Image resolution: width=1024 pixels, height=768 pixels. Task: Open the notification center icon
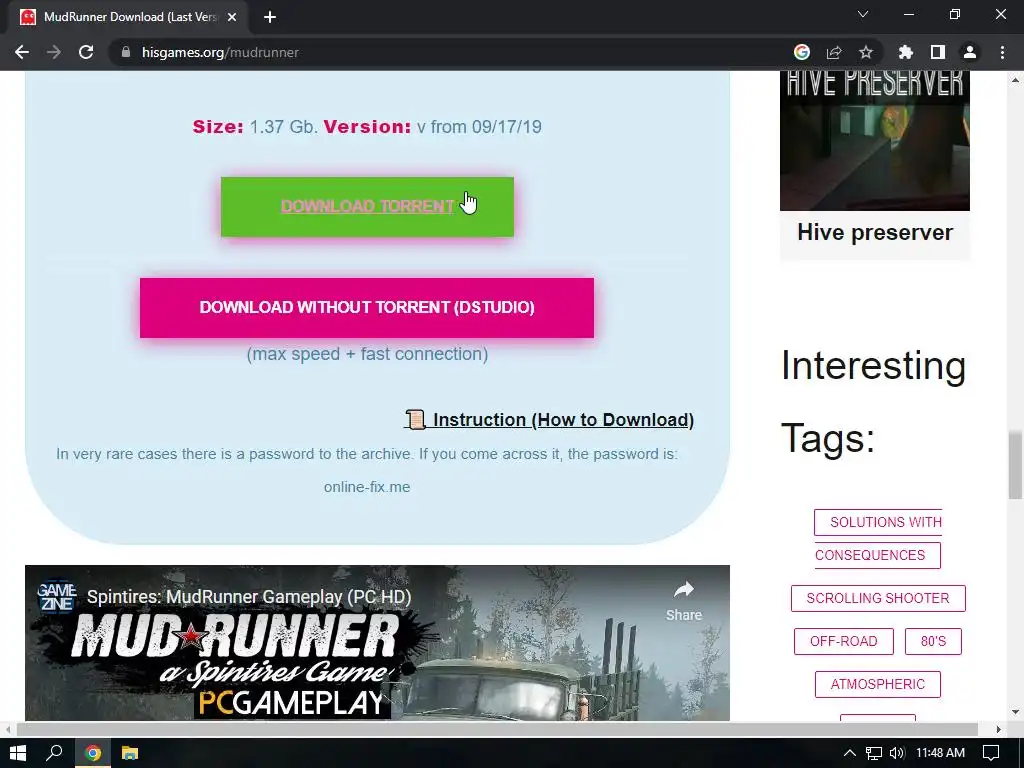[991, 753]
